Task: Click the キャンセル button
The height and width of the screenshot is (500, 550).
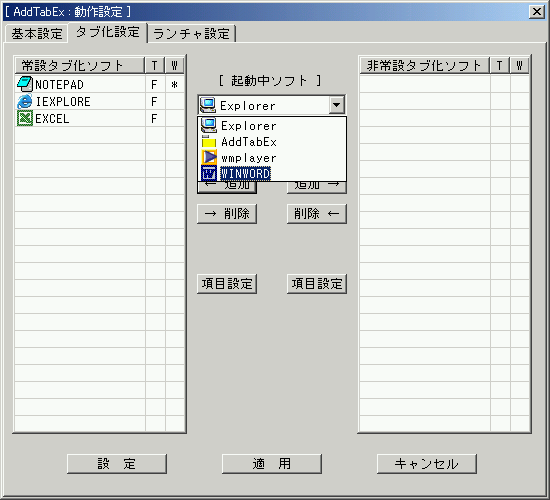Action: coord(427,464)
